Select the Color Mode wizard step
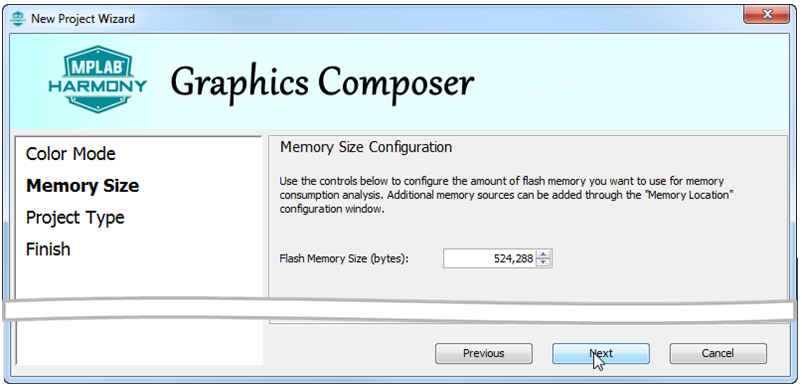802x388 pixels. pyautogui.click(x=71, y=154)
